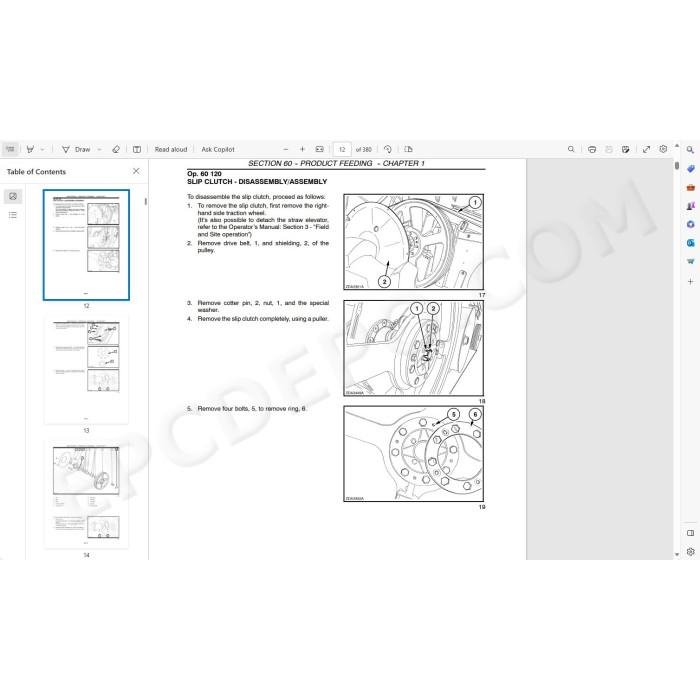
Task: Select page 12 thumbnail
Action: (x=86, y=245)
